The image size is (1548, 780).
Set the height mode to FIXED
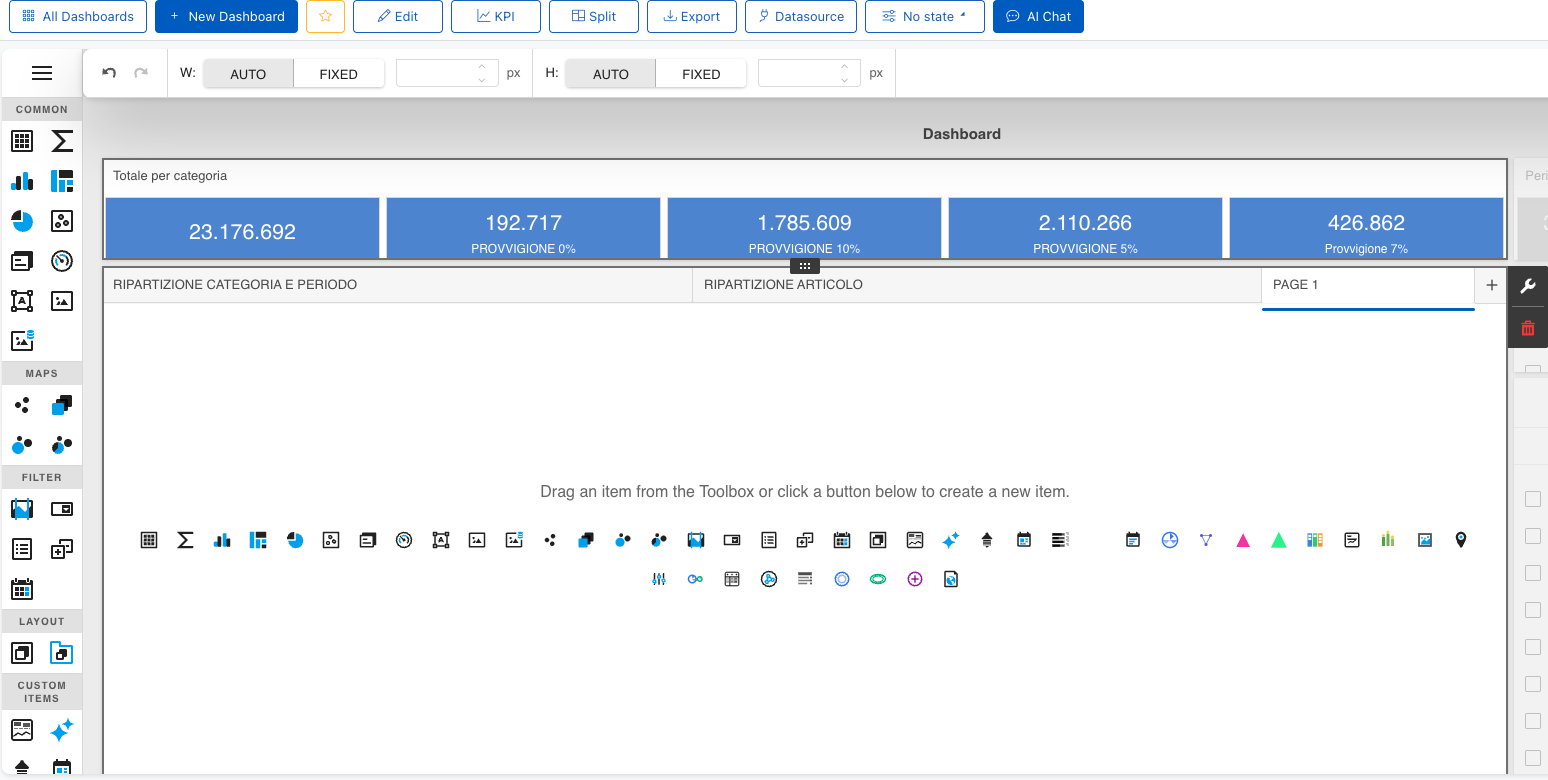pos(701,74)
